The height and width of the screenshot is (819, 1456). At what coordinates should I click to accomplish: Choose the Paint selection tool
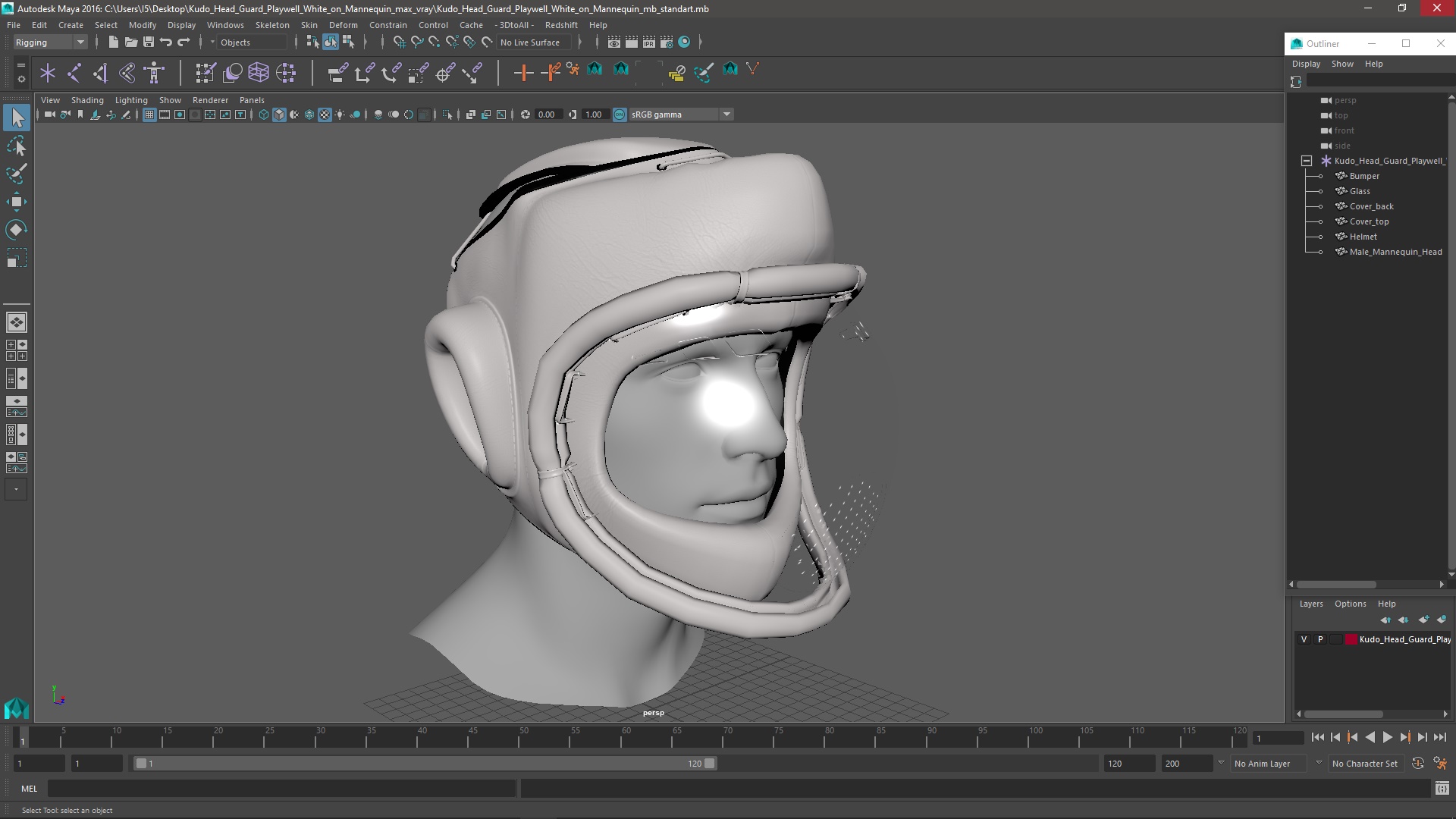tap(17, 174)
